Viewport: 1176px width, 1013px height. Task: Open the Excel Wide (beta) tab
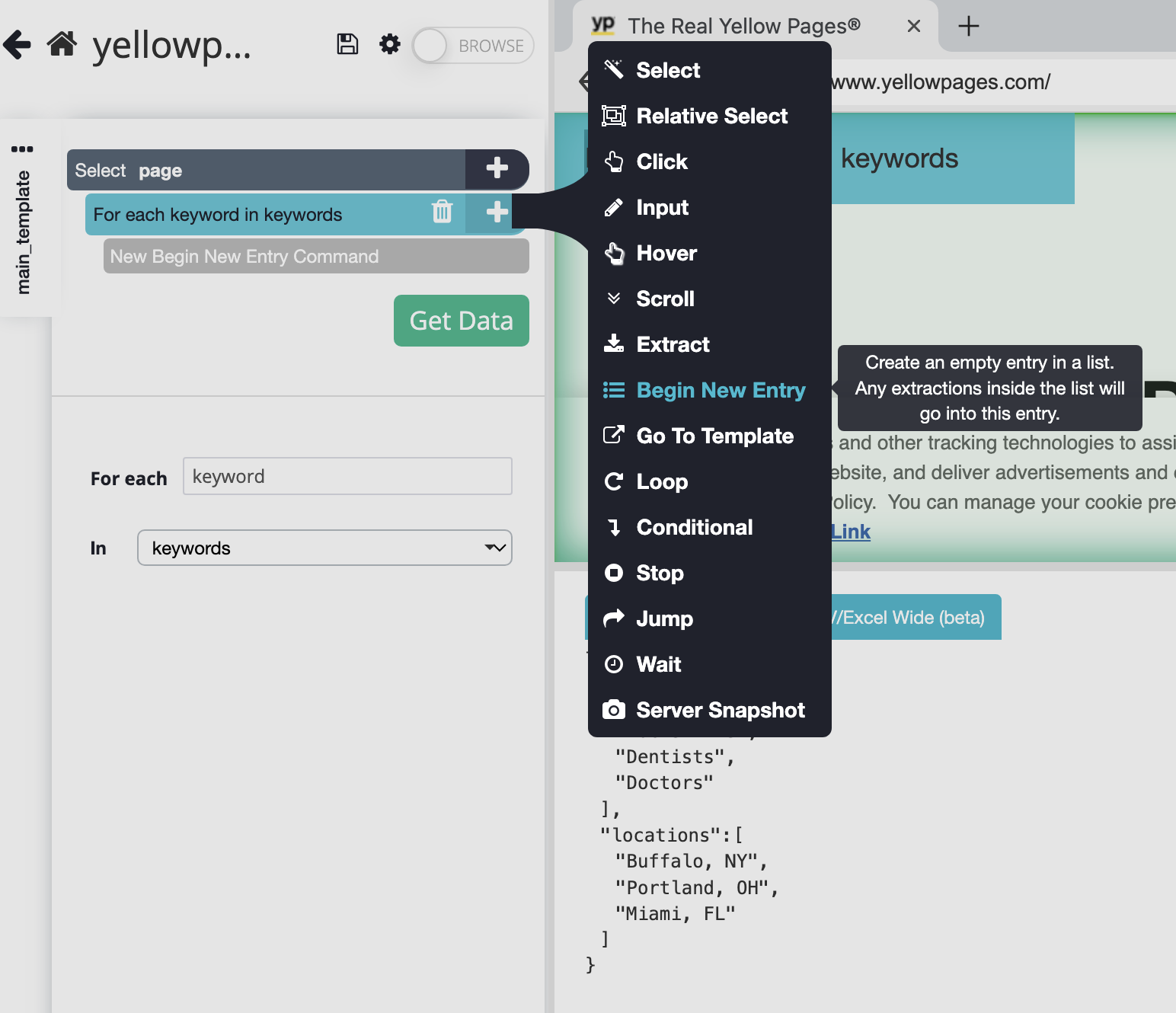(x=915, y=617)
